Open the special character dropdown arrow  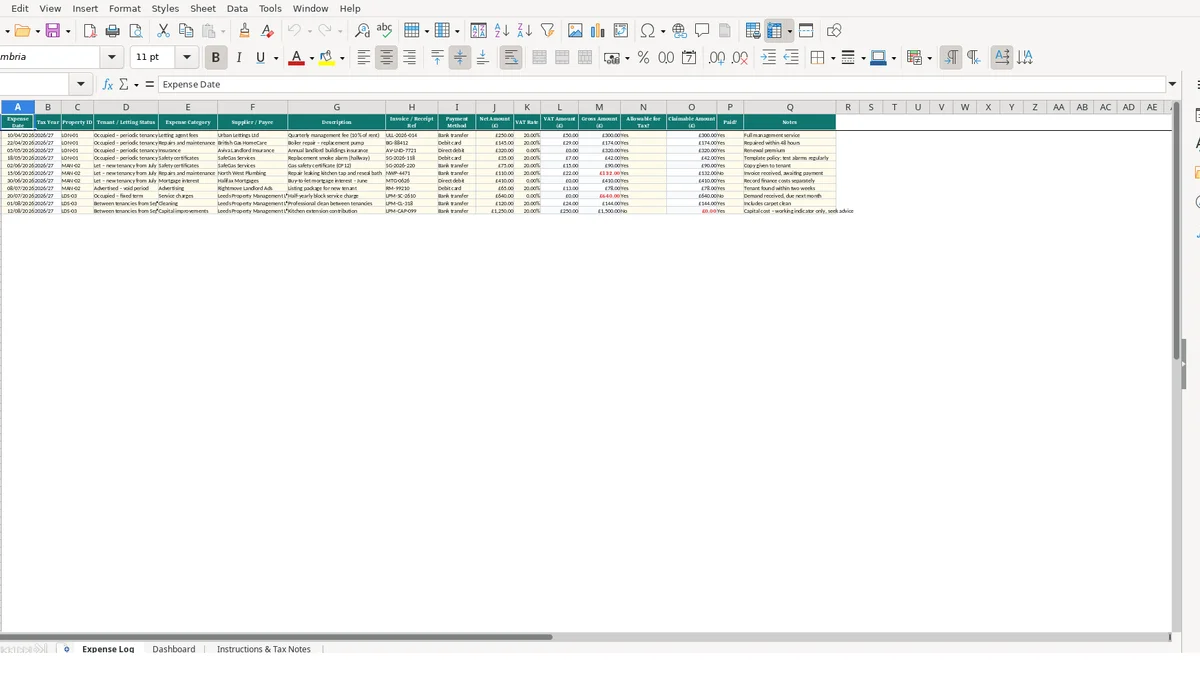point(663,31)
